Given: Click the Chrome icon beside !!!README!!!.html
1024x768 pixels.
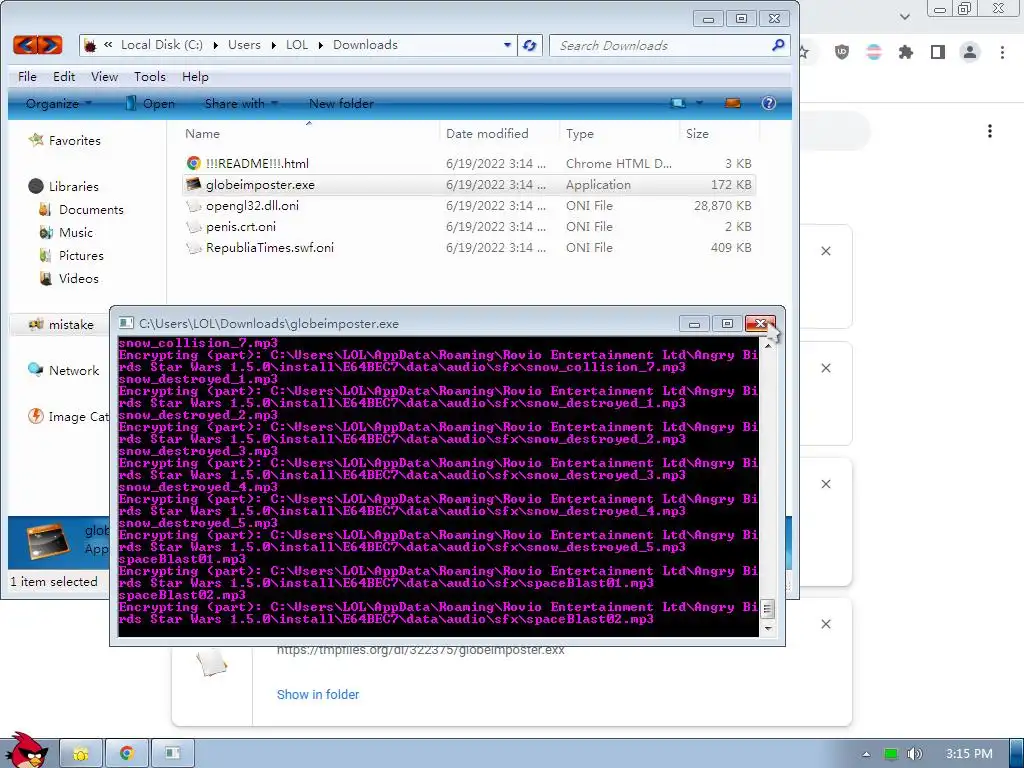Looking at the screenshot, I should point(193,163).
